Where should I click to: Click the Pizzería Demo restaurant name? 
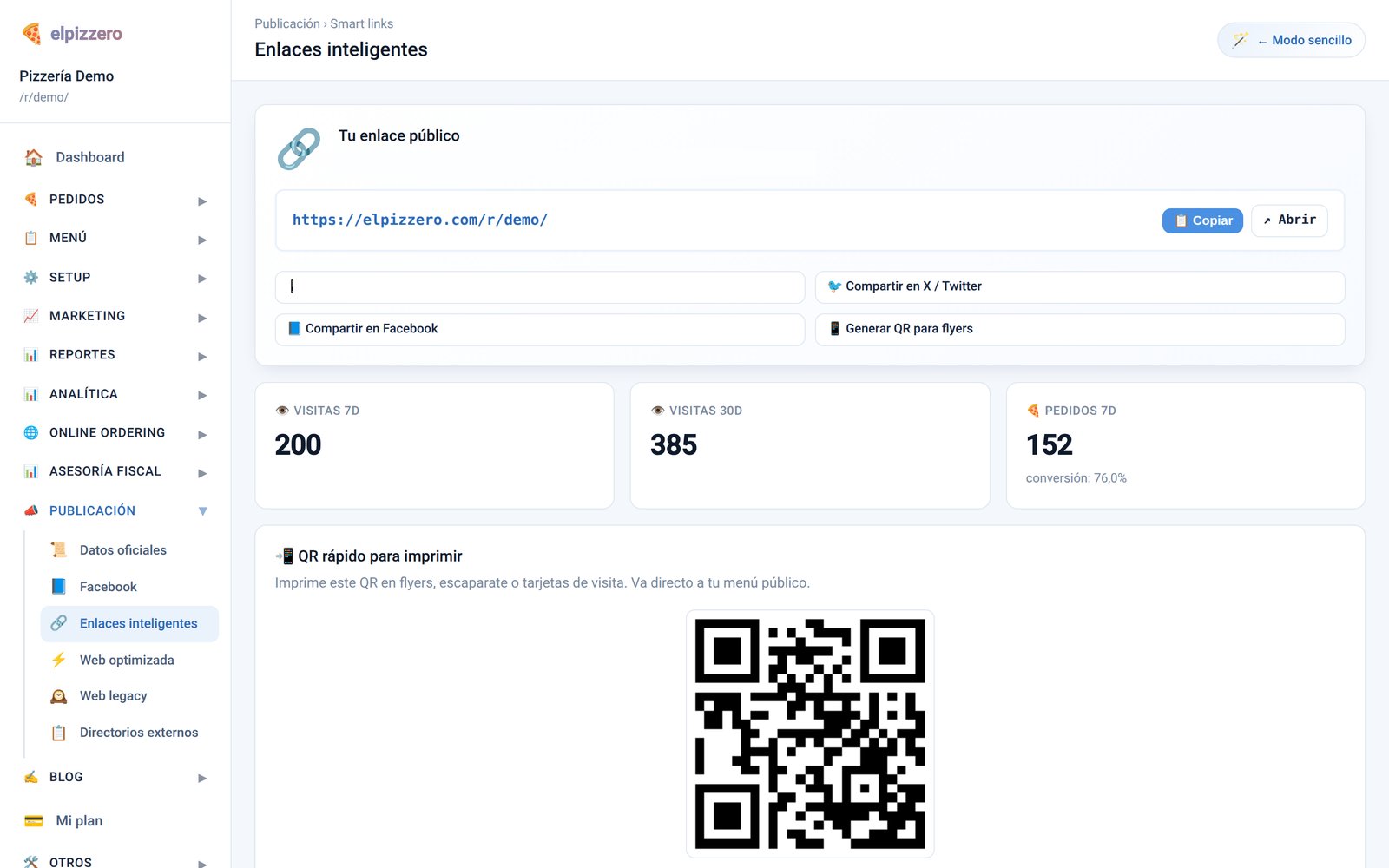pyautogui.click(x=67, y=76)
